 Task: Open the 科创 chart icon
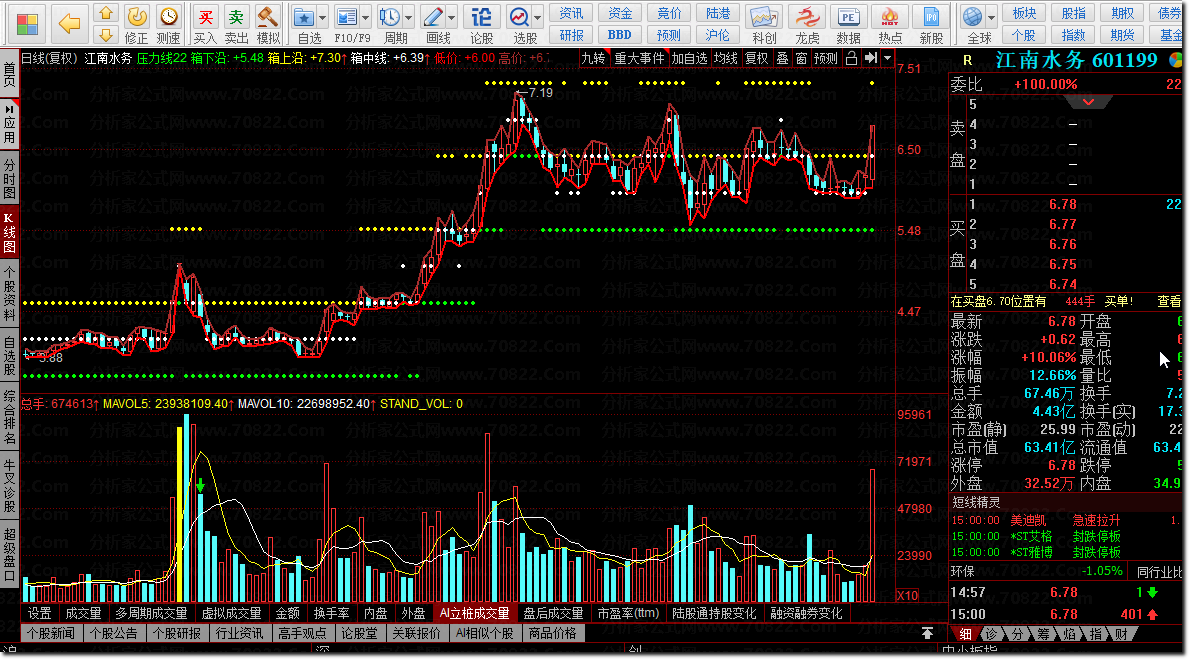tap(763, 17)
